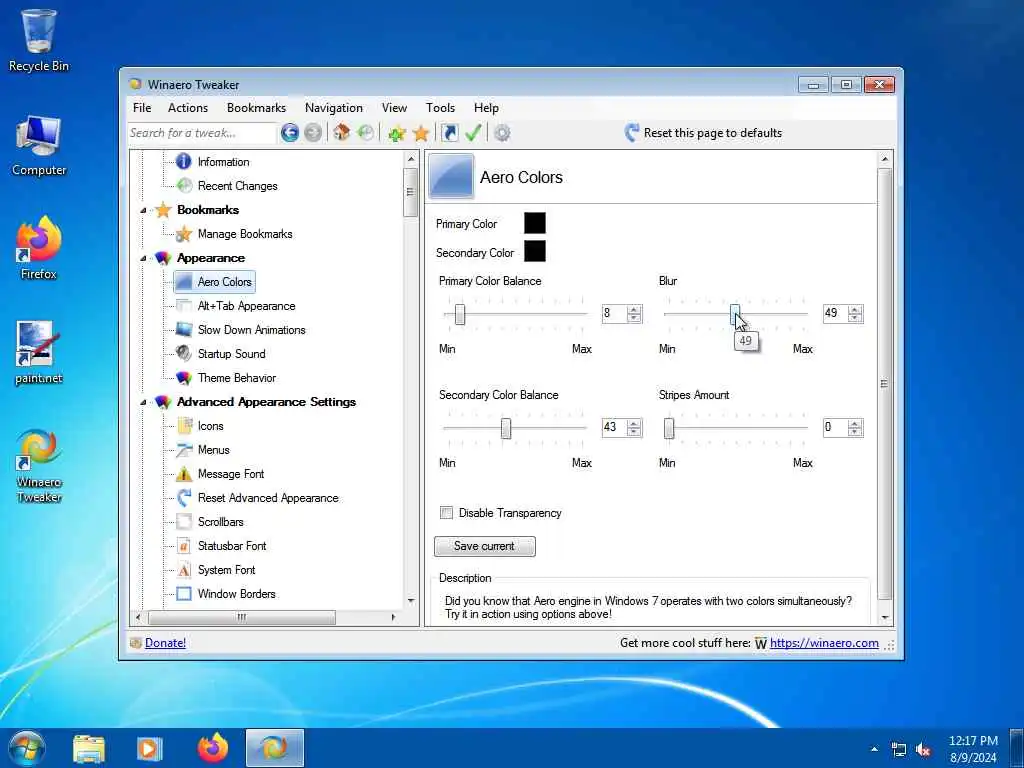Image resolution: width=1024 pixels, height=768 pixels.
Task: Decrease Blur spinner value
Action: pos(855,318)
